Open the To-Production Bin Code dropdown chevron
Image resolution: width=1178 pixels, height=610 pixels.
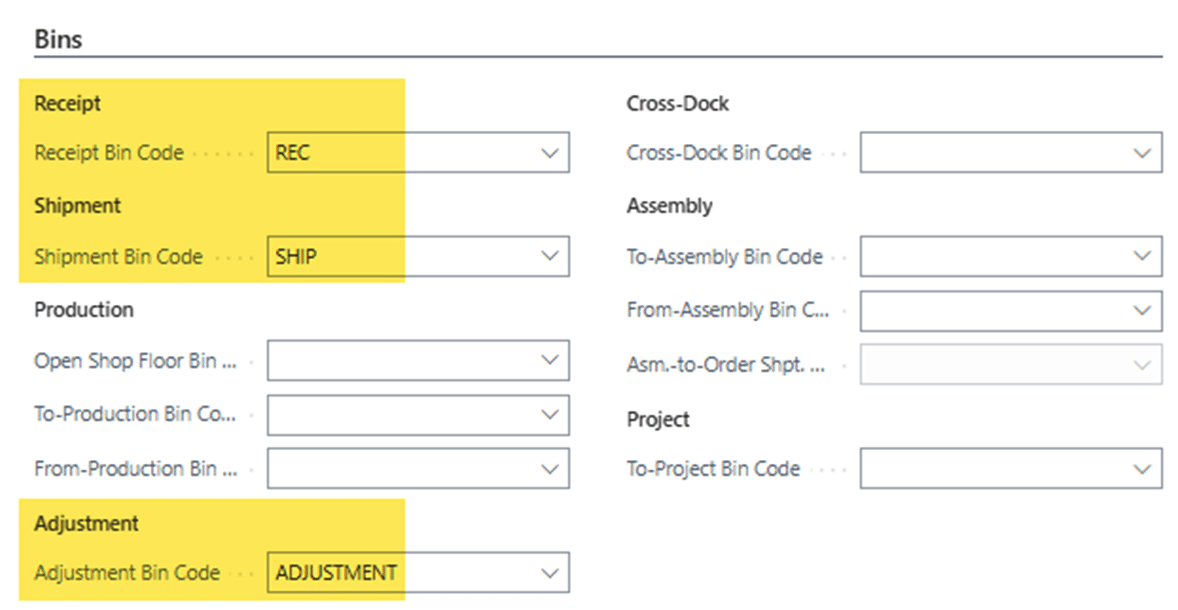[x=549, y=415]
